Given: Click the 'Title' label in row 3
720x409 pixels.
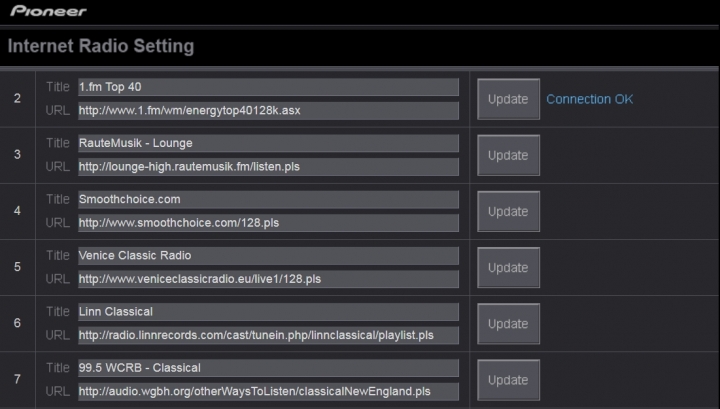Looking at the screenshot, I should 58,143.
